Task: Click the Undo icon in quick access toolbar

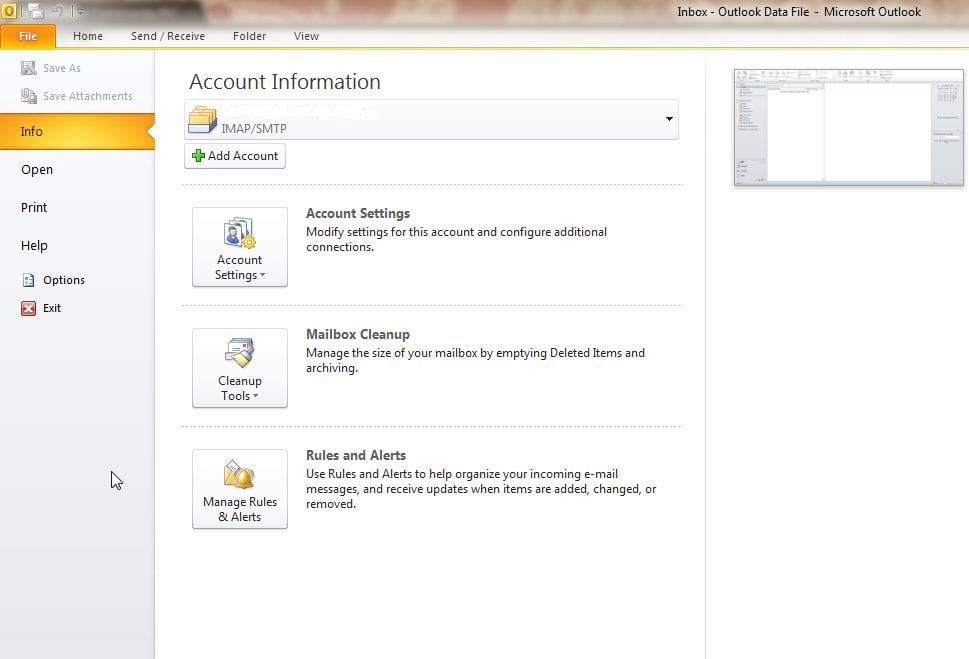Action: pos(60,11)
